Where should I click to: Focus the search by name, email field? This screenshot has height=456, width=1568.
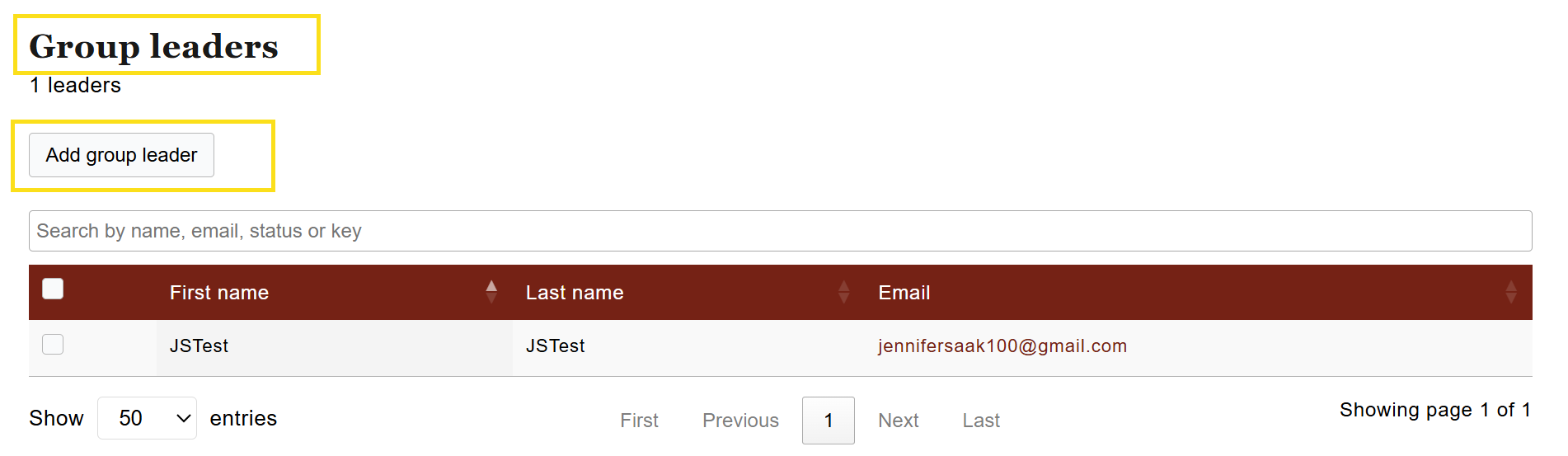(x=780, y=231)
